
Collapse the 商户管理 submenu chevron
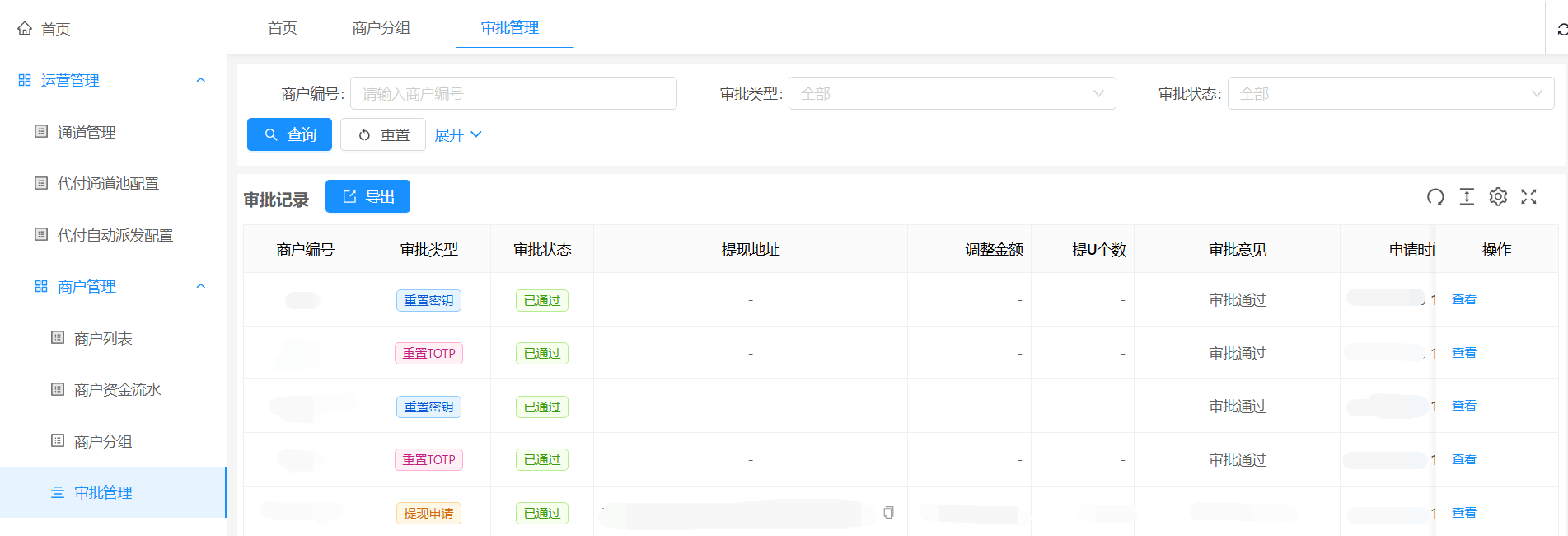pyautogui.click(x=200, y=286)
